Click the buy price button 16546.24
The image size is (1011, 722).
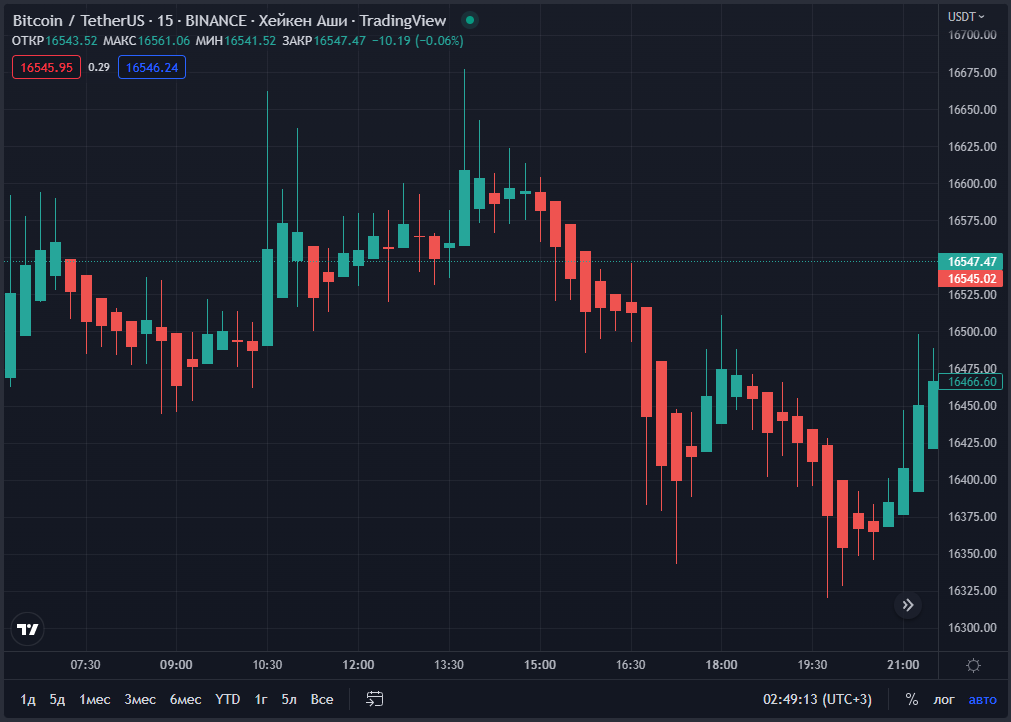point(152,67)
